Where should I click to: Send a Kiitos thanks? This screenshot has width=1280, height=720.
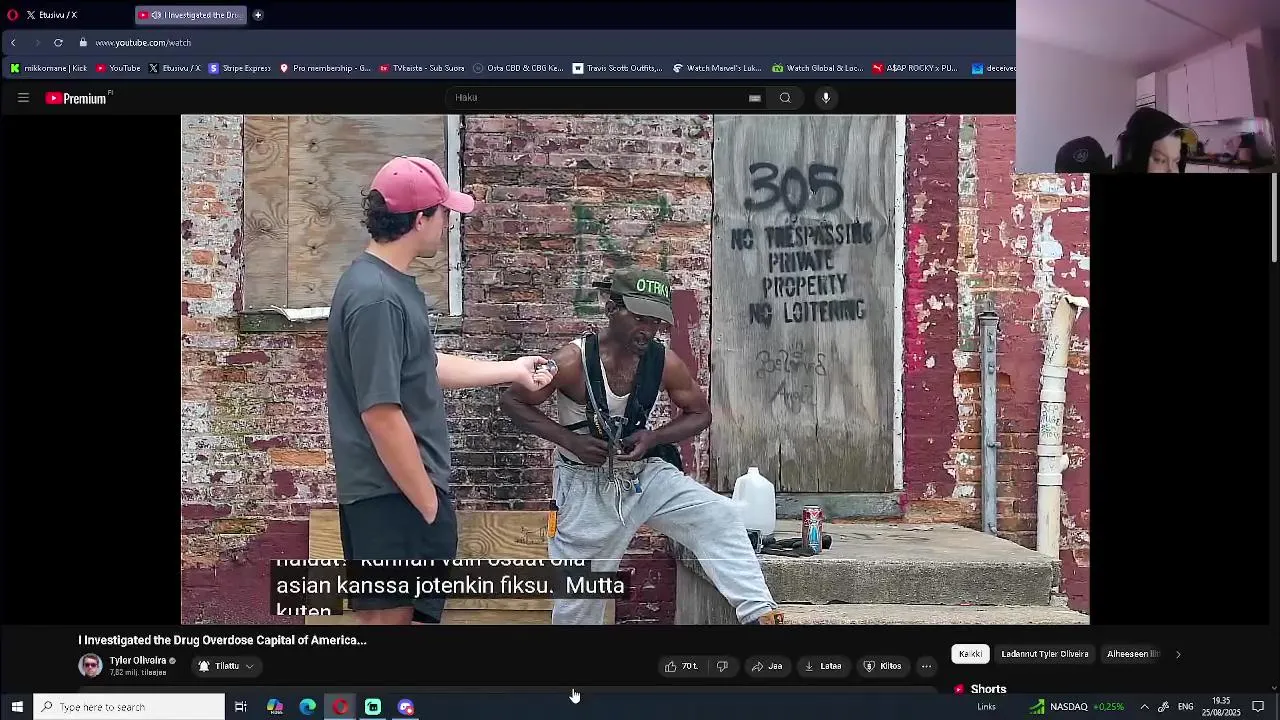click(883, 666)
